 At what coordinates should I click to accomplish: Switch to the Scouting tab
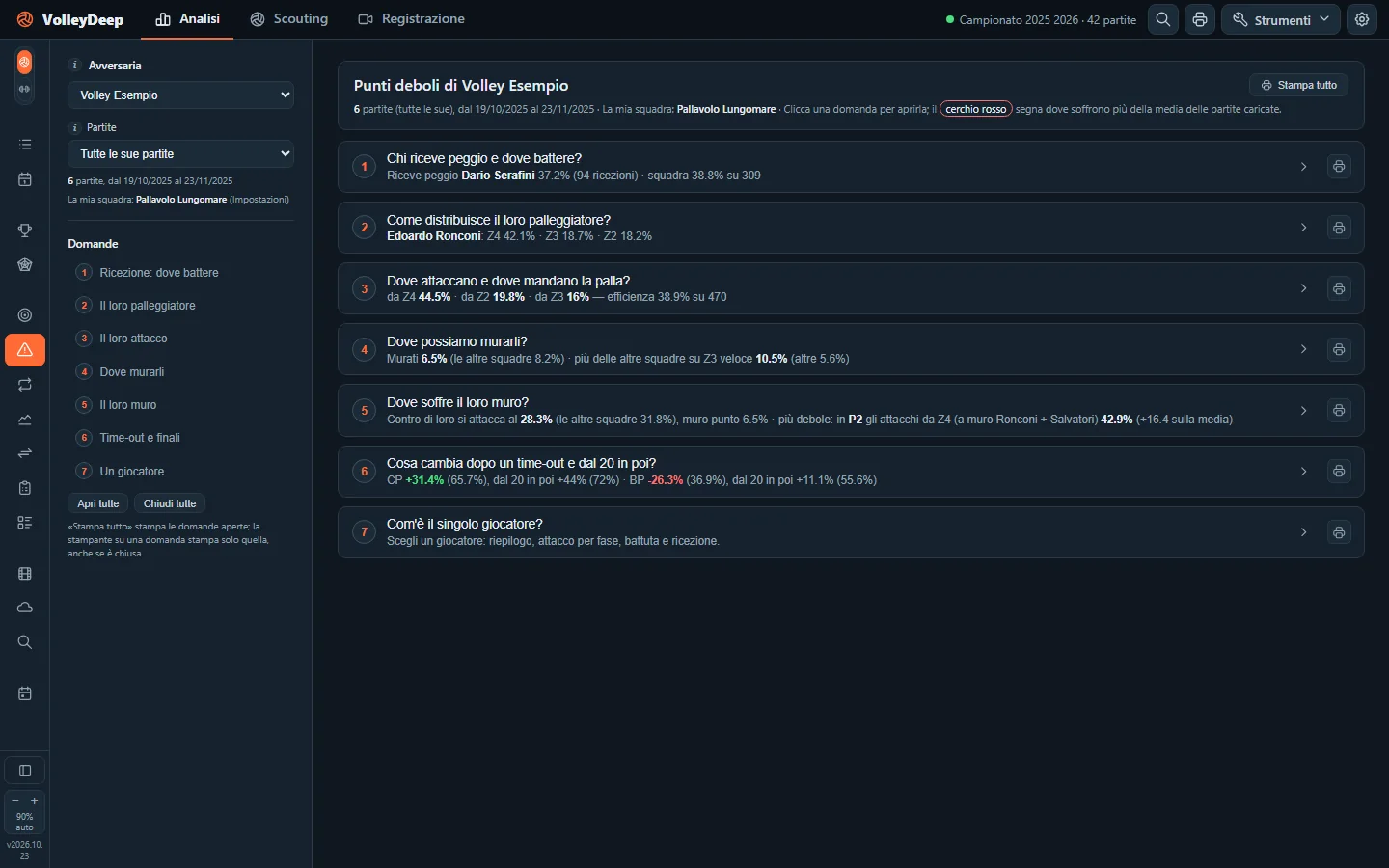click(x=288, y=19)
